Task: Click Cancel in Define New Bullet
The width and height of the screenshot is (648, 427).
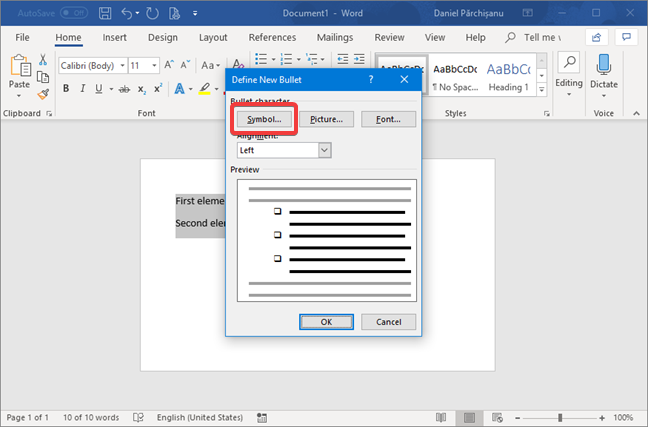Action: click(388, 322)
